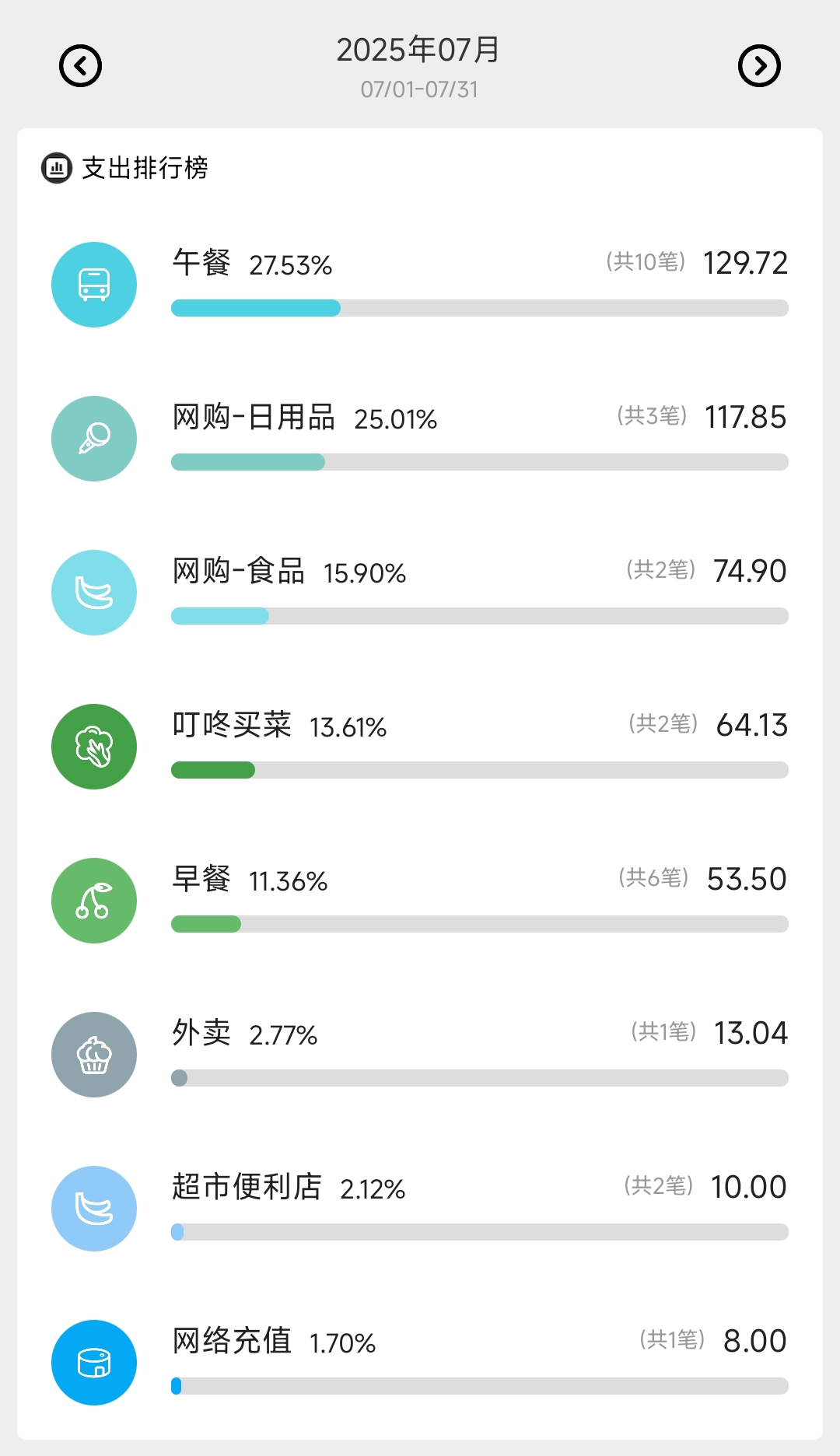Image resolution: width=840 pixels, height=1456 pixels.
Task: Click the 早餐 cherry icon
Action: point(94,901)
